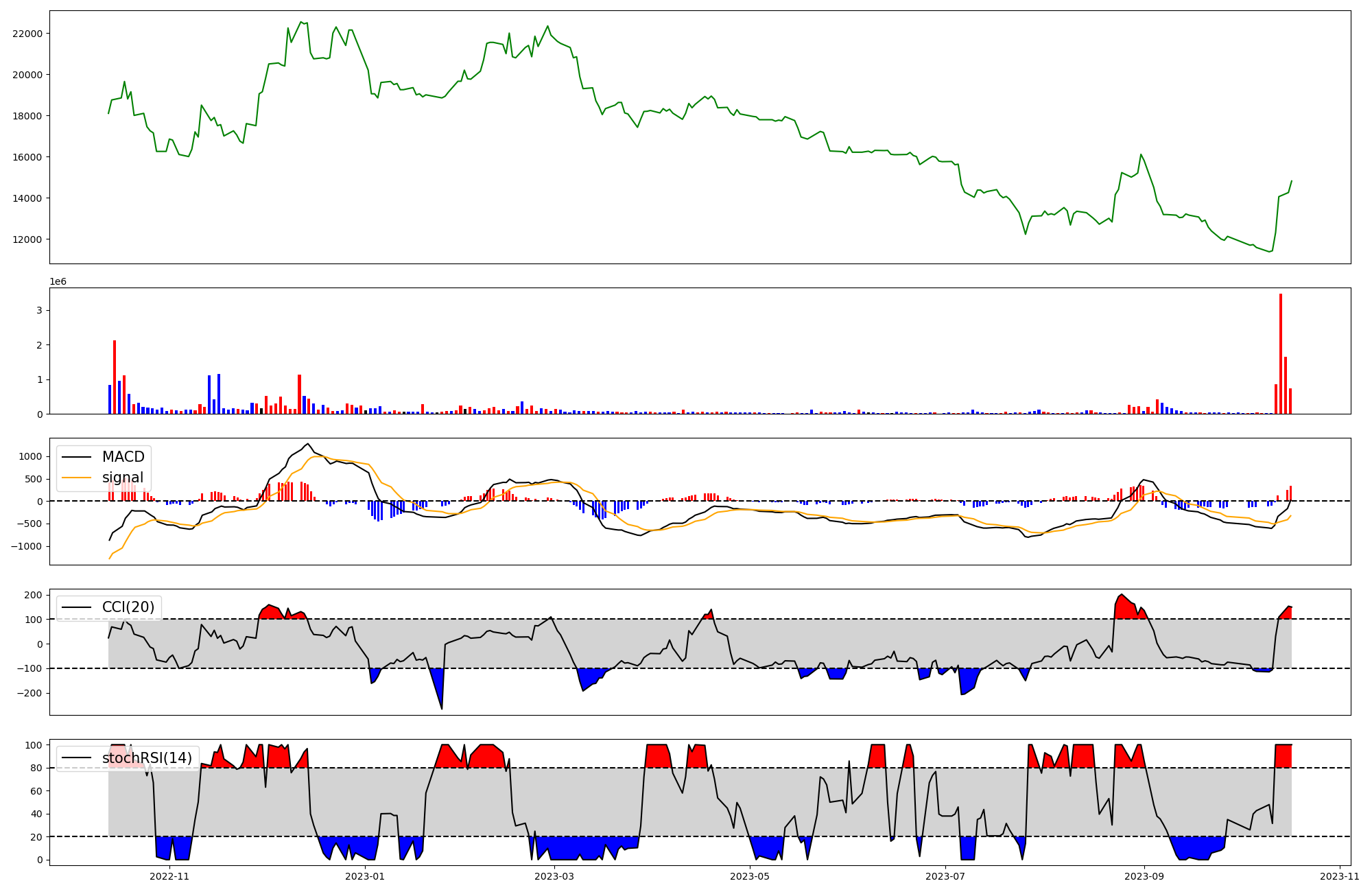Click the stochRSI(14) legend label
1372x892 pixels.
[x=147, y=758]
